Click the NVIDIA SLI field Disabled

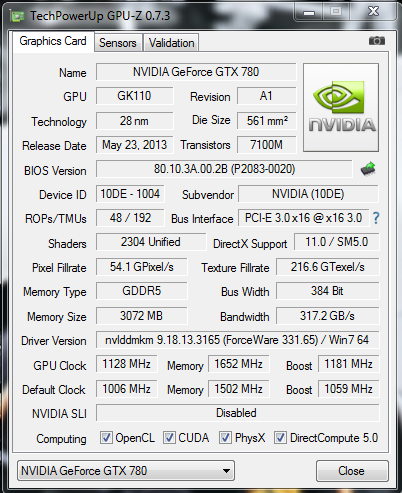(237, 413)
